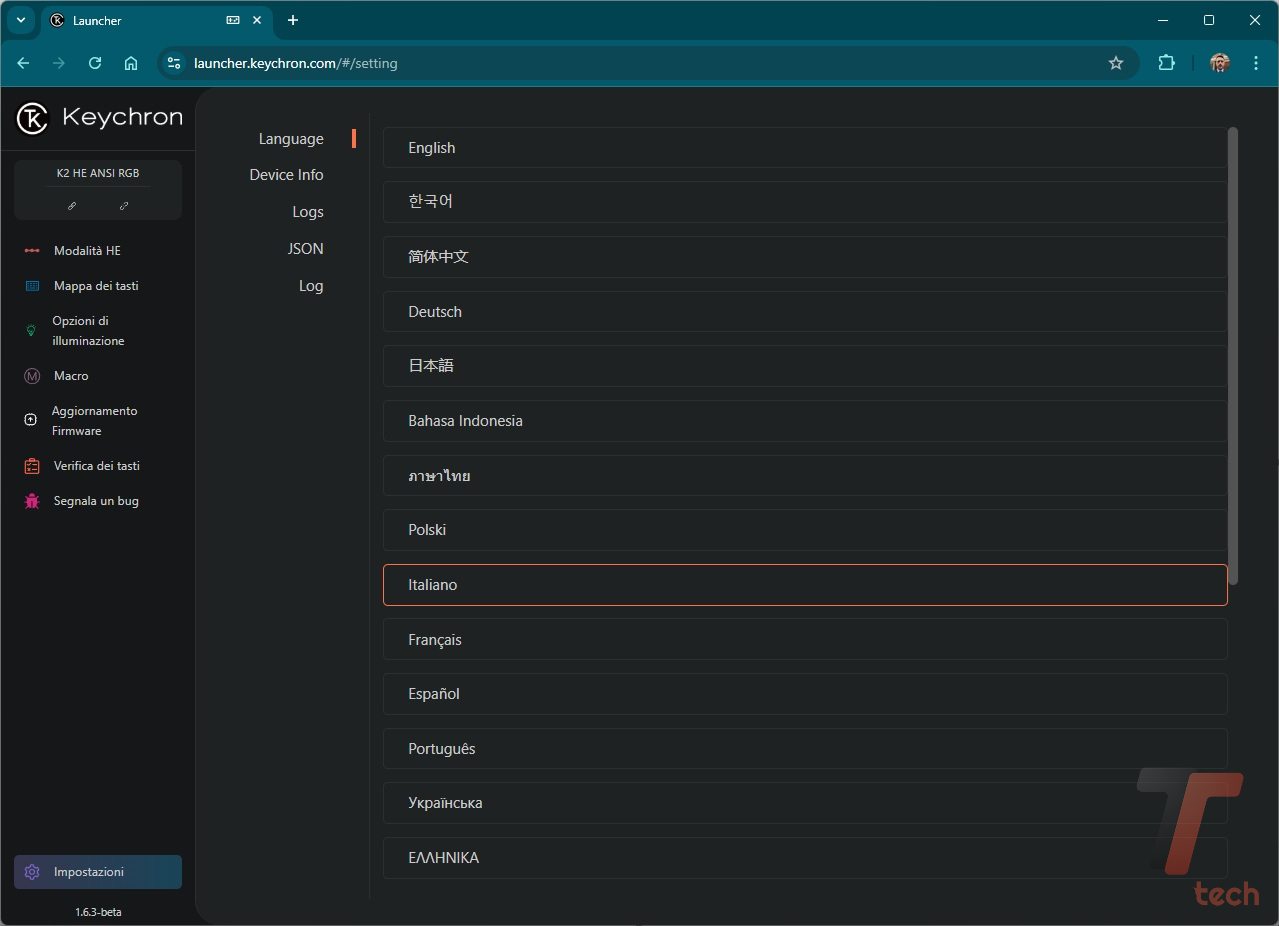Click the Verifica dei tasti clipboard icon
This screenshot has width=1279, height=926.
[x=32, y=466]
